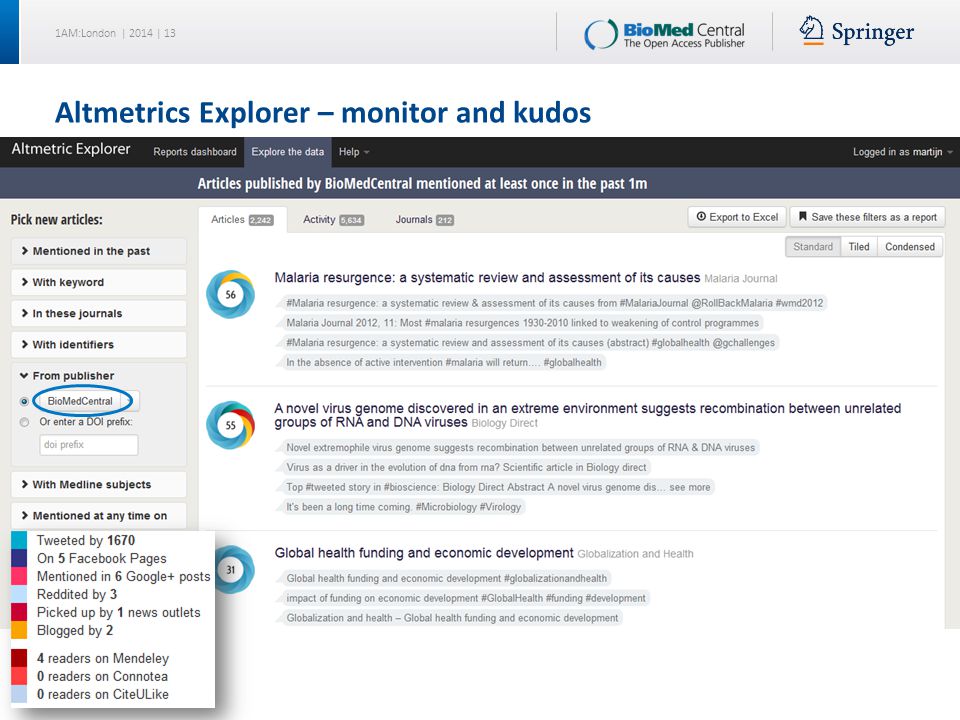Click the pale blue Reddited swatch
960x720 pixels.
19,594
